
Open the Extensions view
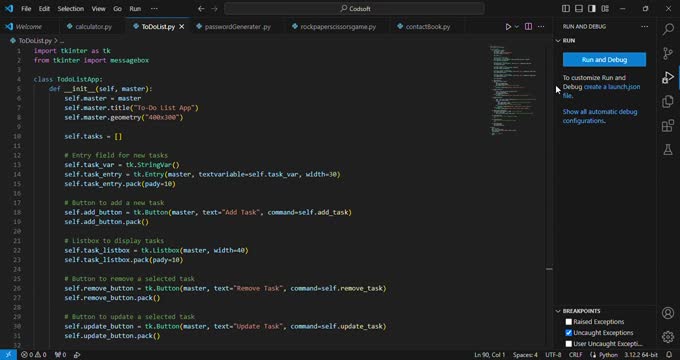[x=668, y=126]
